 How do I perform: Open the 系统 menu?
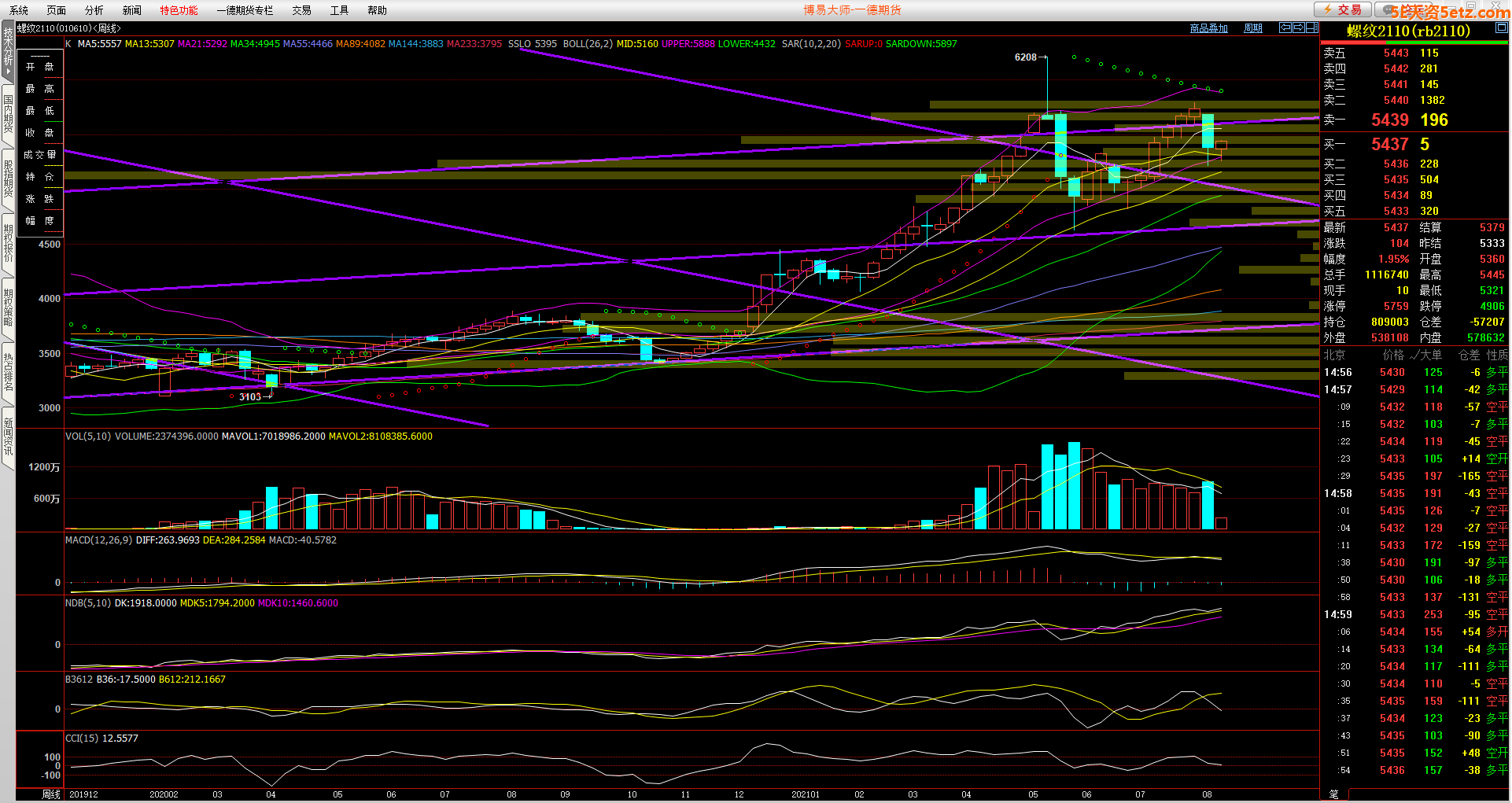(19, 10)
